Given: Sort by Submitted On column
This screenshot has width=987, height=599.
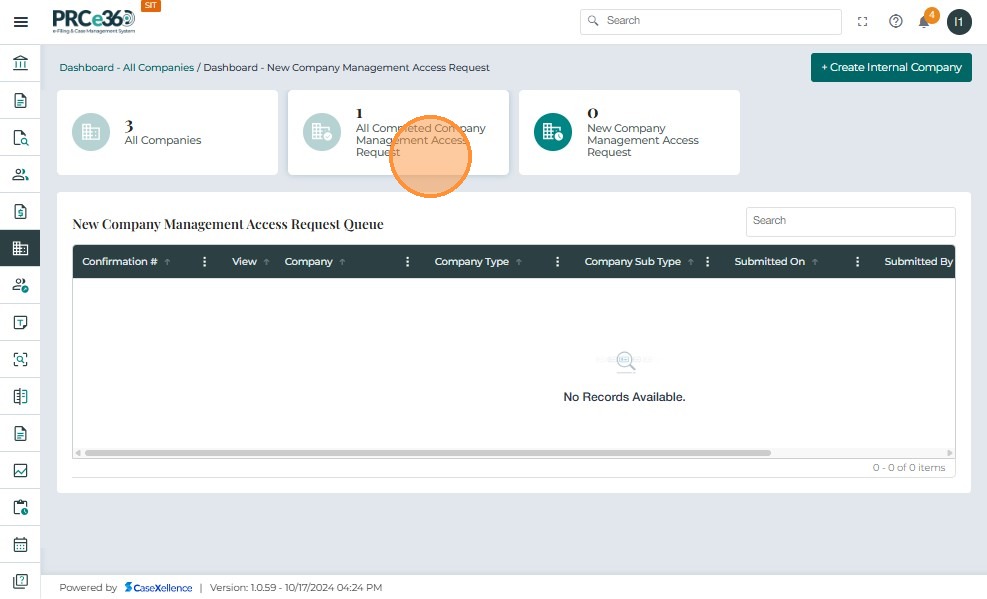Looking at the screenshot, I should coord(769,262).
